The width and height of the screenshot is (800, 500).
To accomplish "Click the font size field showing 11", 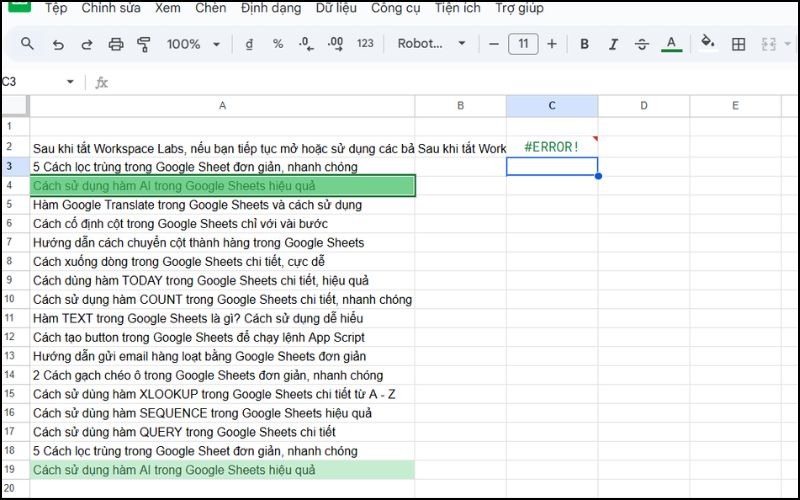I will tap(523, 44).
